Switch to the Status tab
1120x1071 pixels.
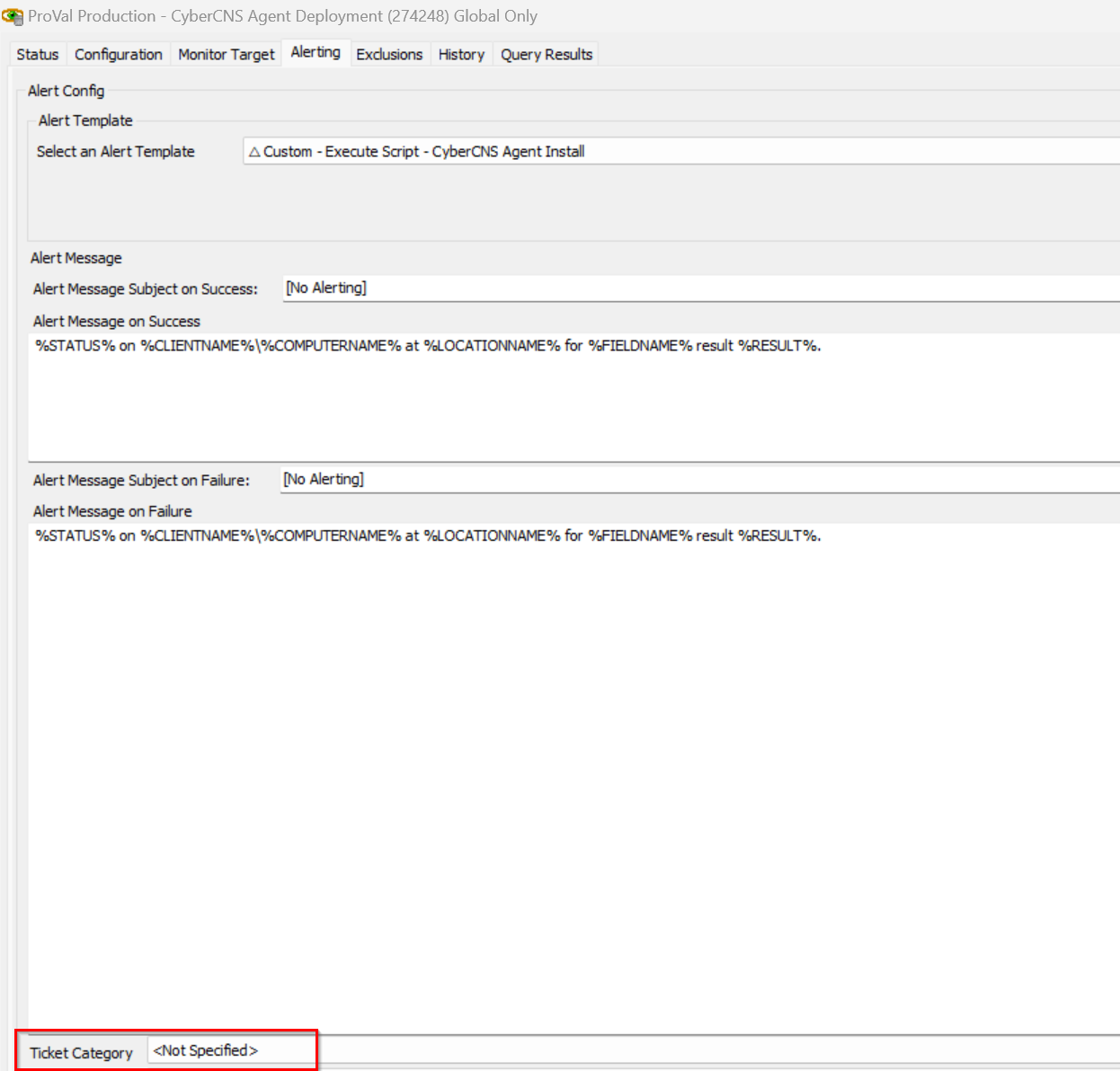[x=37, y=55]
